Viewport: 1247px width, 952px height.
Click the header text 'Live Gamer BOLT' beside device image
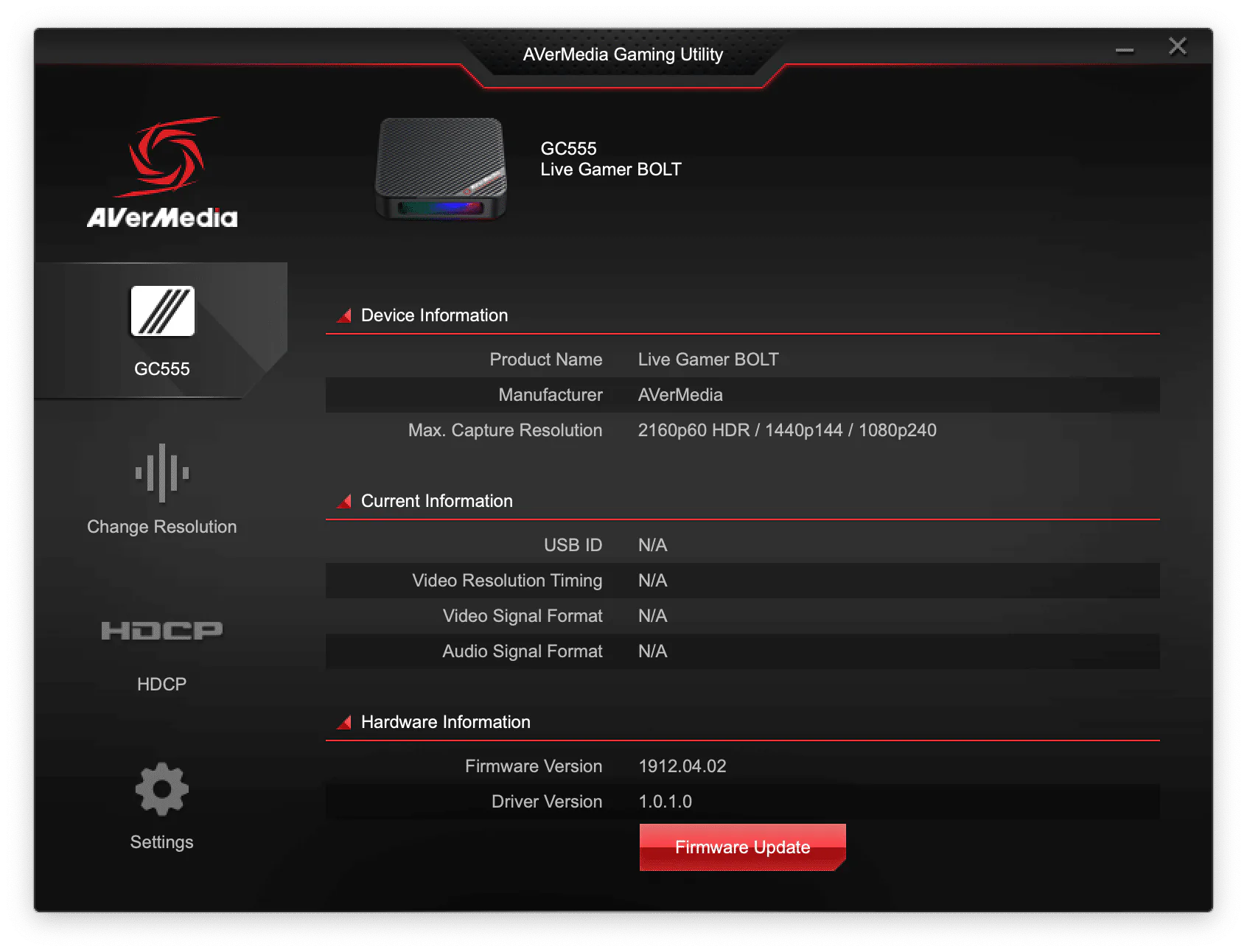pyautogui.click(x=611, y=169)
